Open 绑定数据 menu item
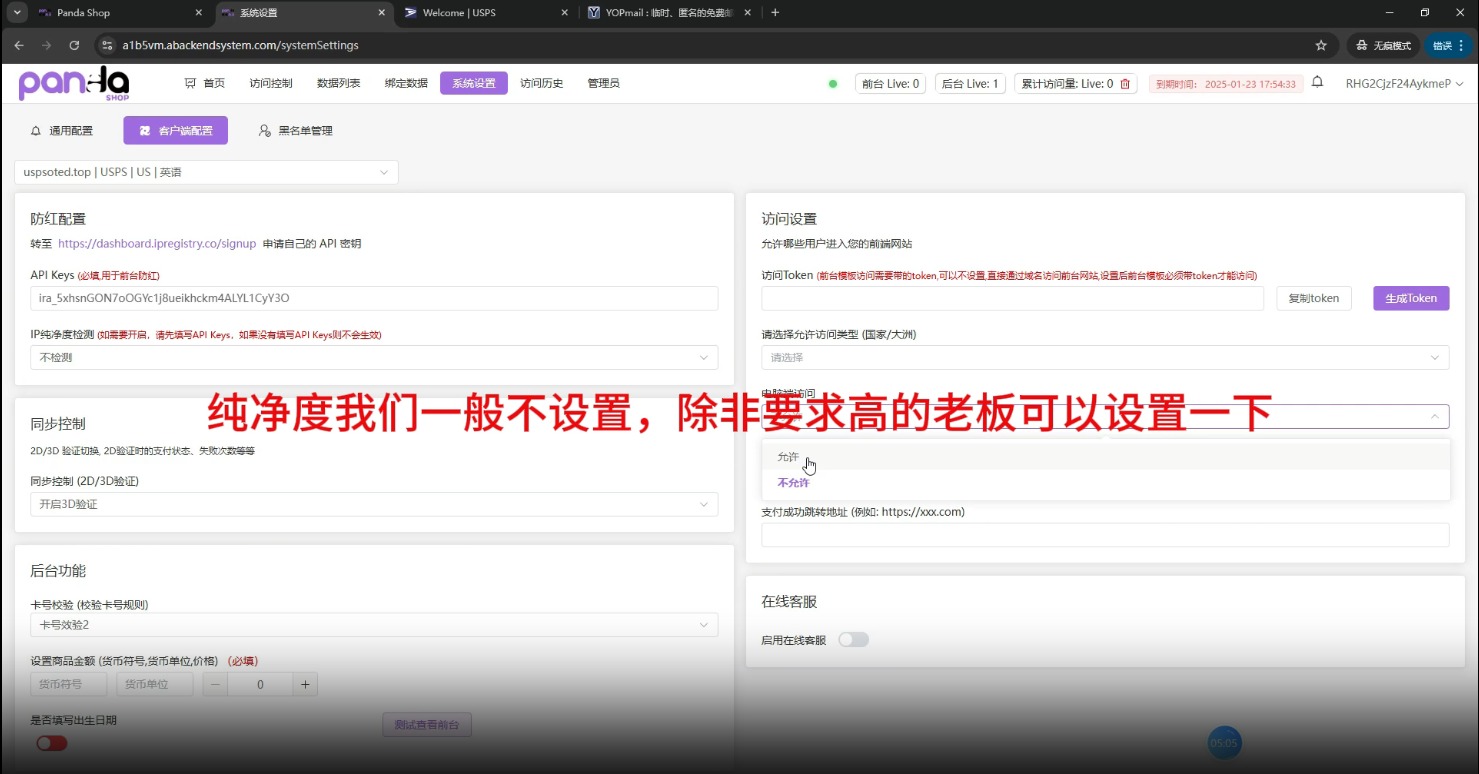Image resolution: width=1479 pixels, height=774 pixels. coord(406,84)
